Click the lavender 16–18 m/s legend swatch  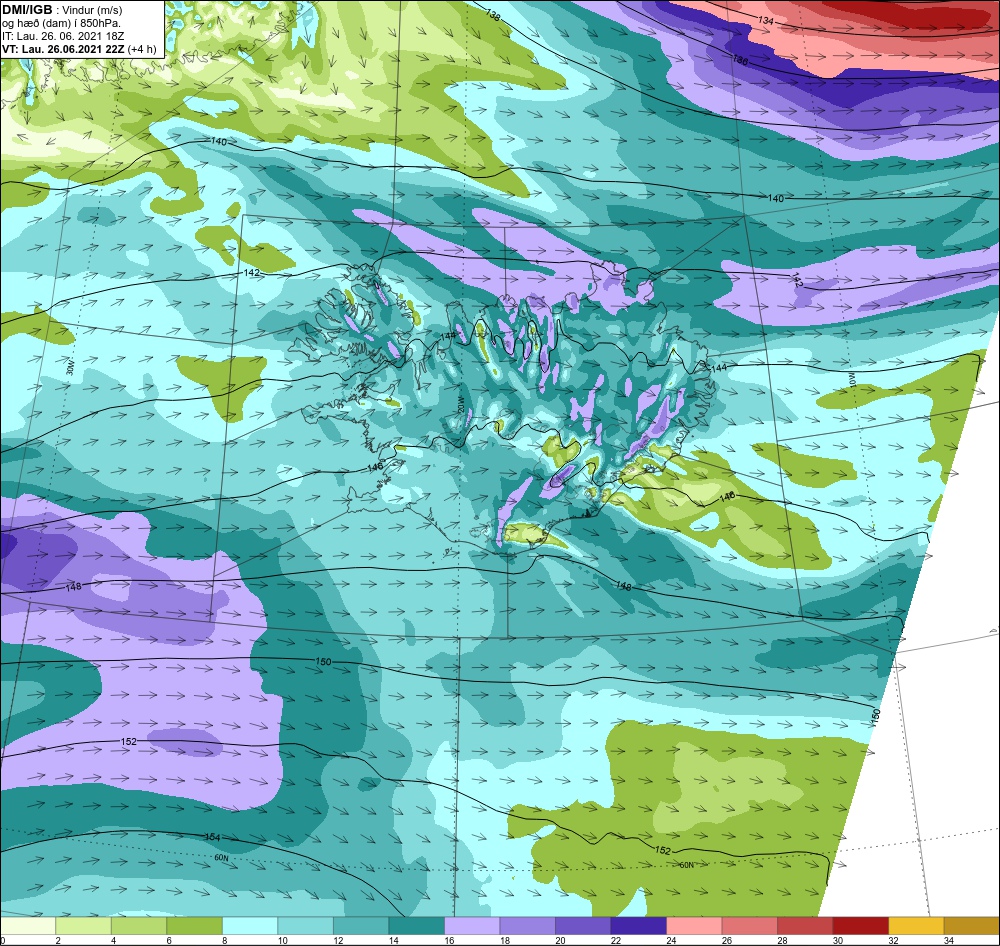(472, 926)
